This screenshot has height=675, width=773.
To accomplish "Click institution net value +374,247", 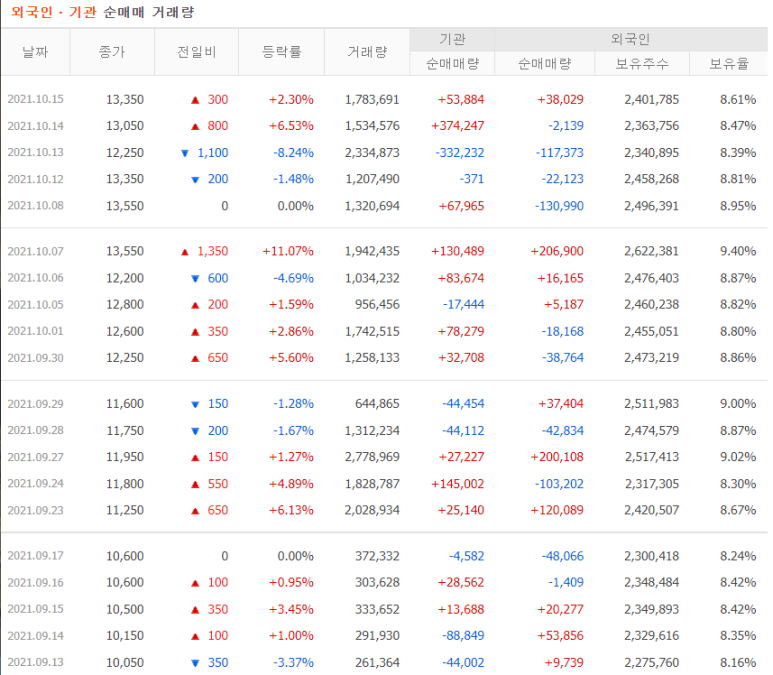I will tap(457, 126).
